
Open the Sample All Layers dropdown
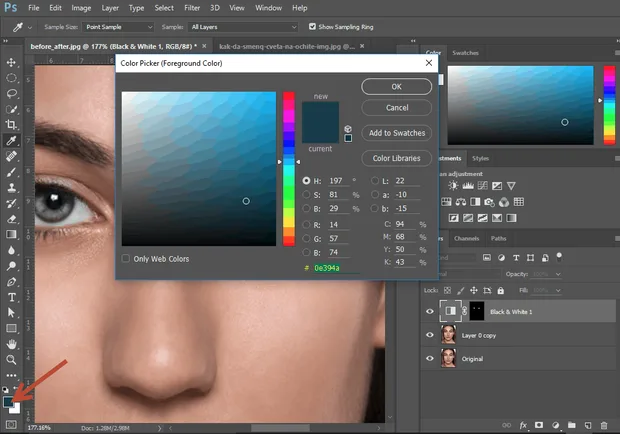coord(242,27)
